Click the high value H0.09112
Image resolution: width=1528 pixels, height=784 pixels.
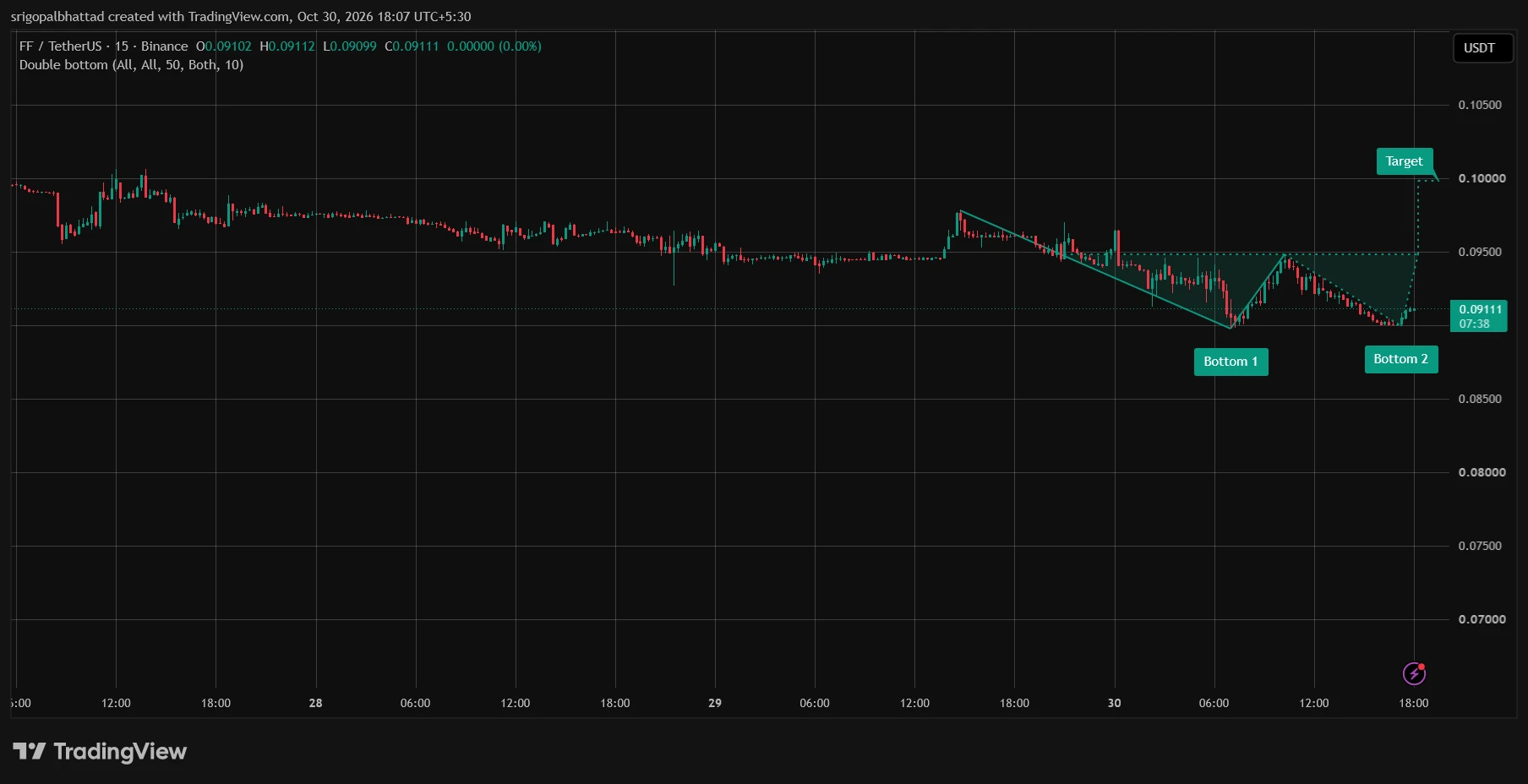287,46
